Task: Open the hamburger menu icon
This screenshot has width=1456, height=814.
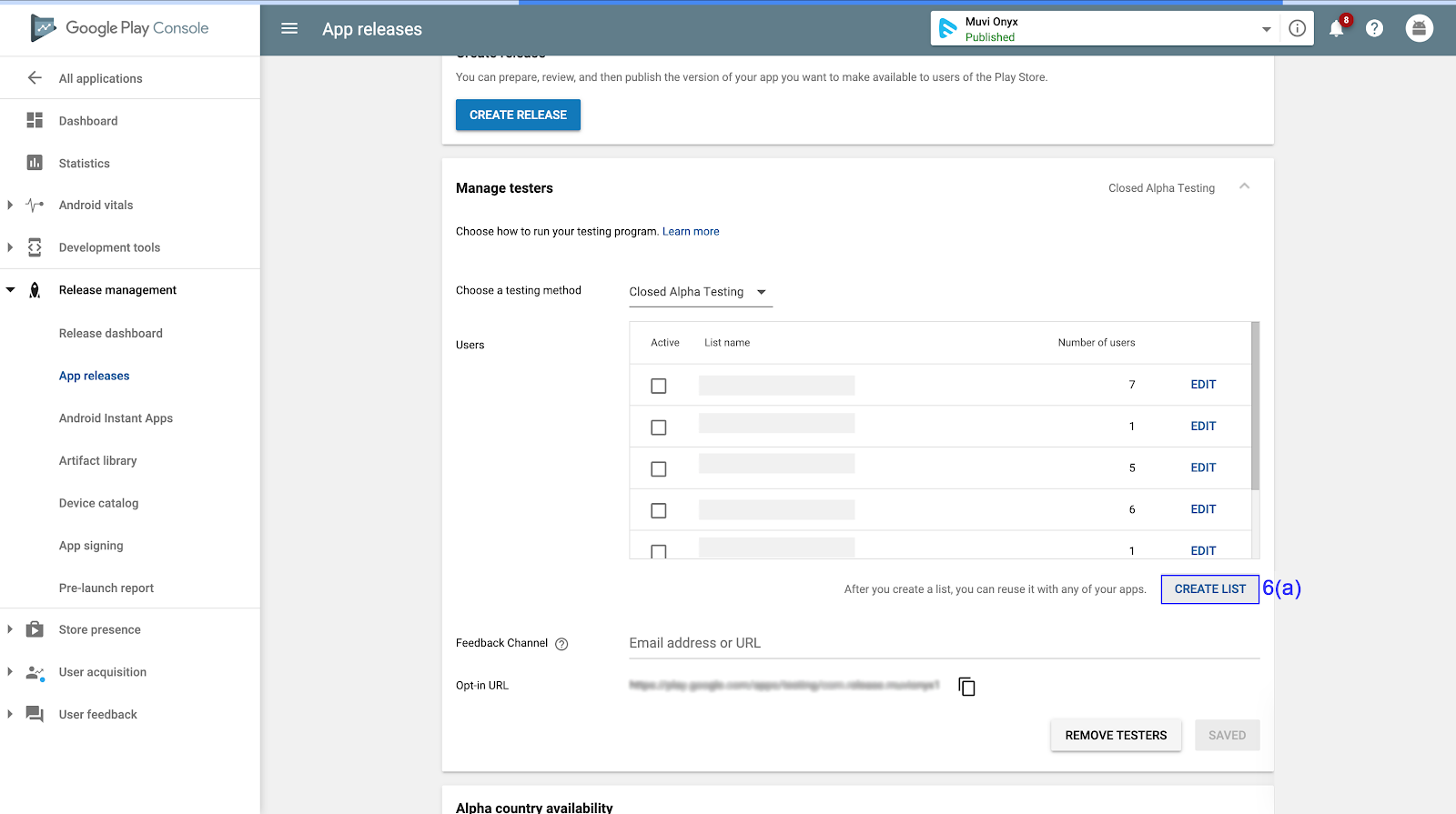Action: point(289,28)
